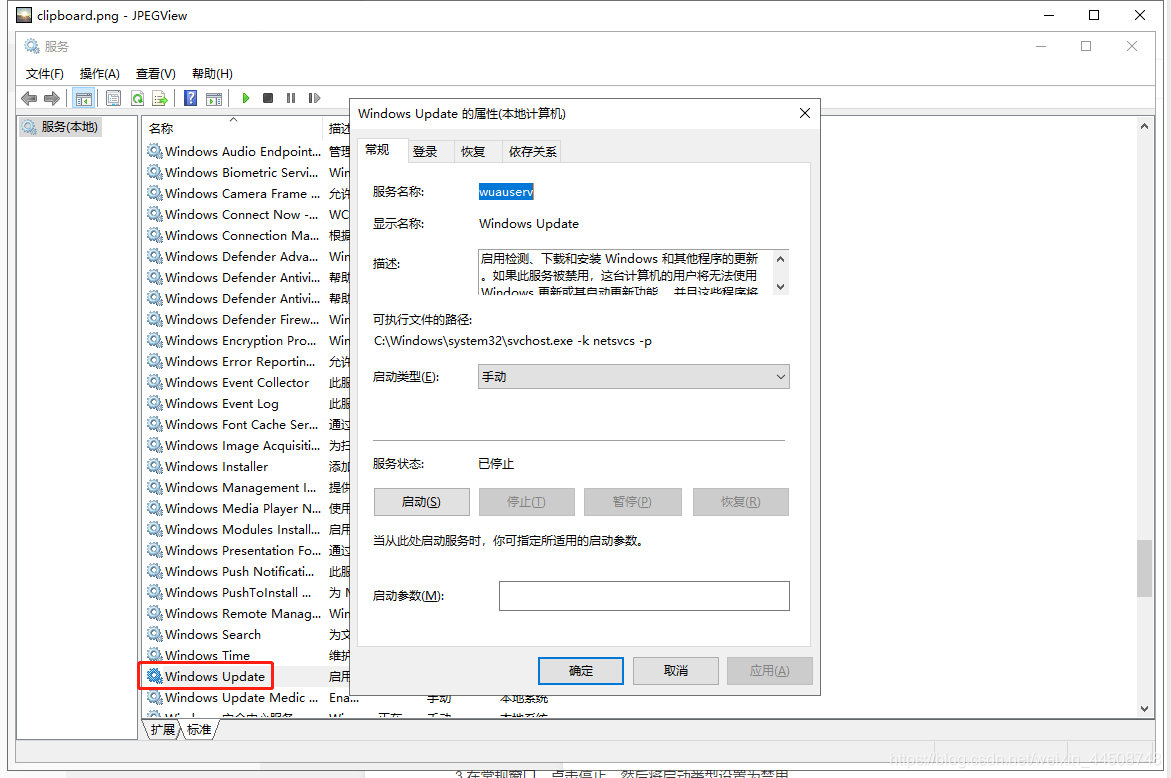Click gear icon beside Windows Audio Endpoint

pos(155,151)
